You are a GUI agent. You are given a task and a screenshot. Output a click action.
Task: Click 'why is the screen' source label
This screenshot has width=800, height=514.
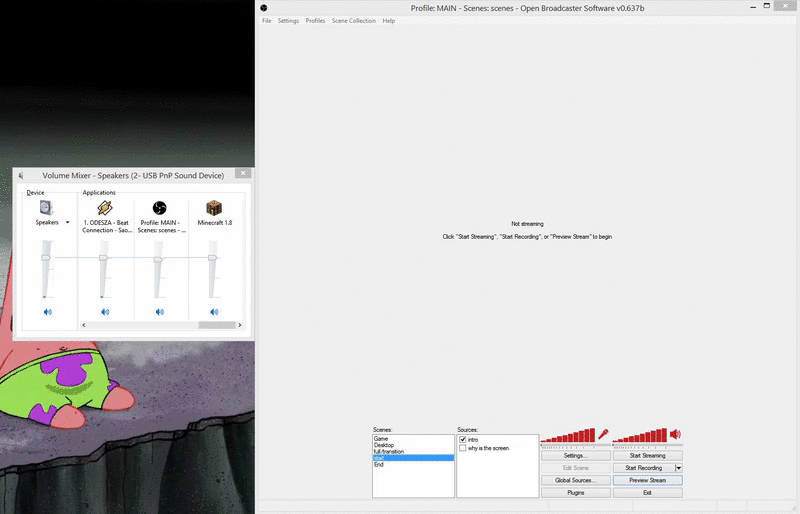(x=488, y=448)
